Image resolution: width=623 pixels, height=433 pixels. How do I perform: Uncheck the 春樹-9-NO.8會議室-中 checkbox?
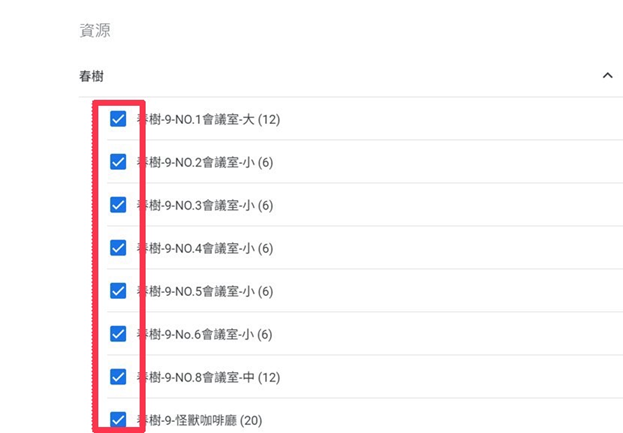pos(118,377)
